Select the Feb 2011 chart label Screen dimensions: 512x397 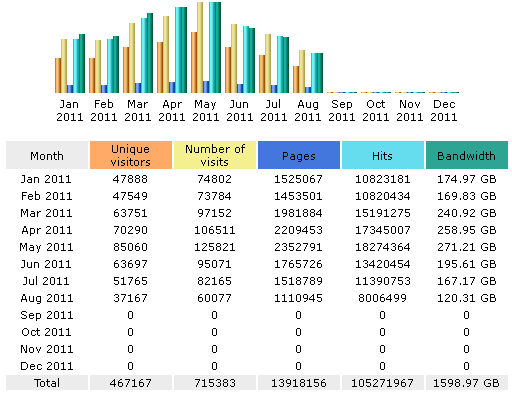104,111
